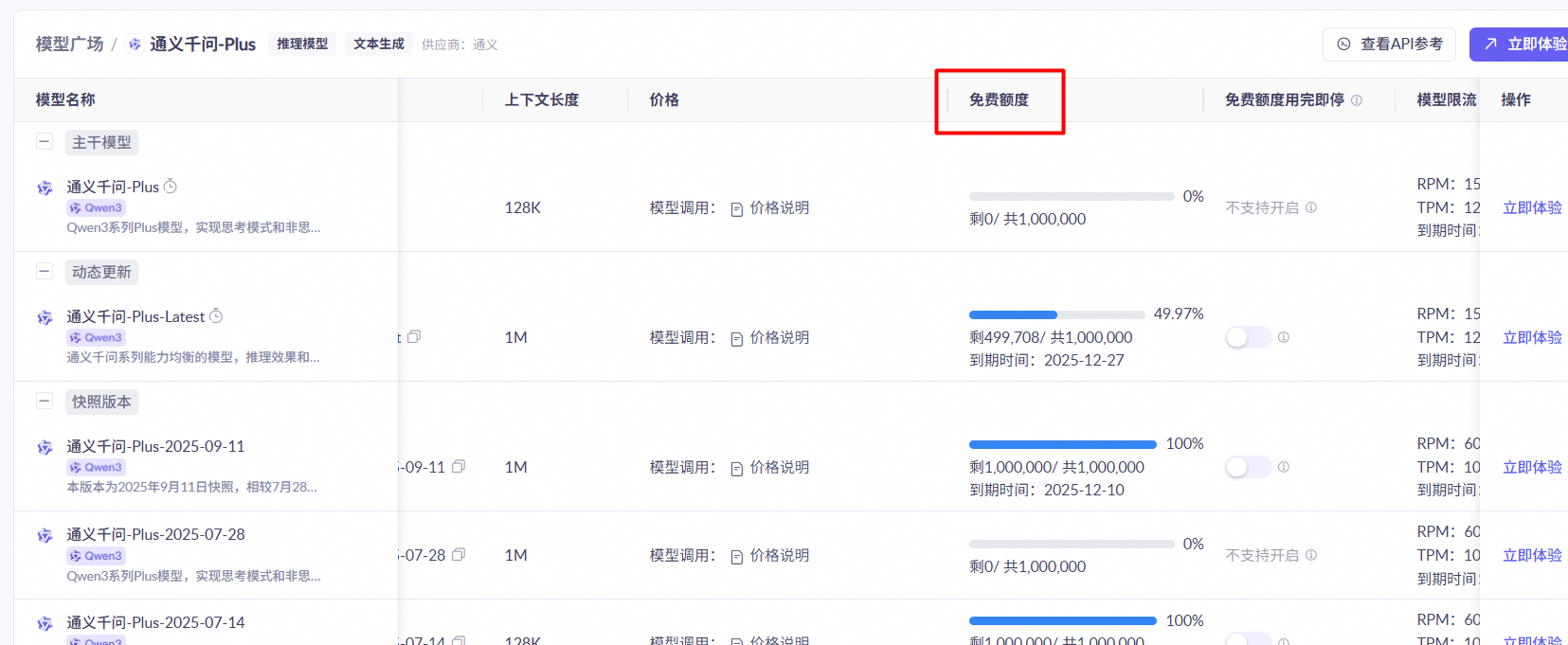Screen dimensions: 1568x645
Task: Click info icon next to 2025-09-11 toggle
Action: [1284, 467]
